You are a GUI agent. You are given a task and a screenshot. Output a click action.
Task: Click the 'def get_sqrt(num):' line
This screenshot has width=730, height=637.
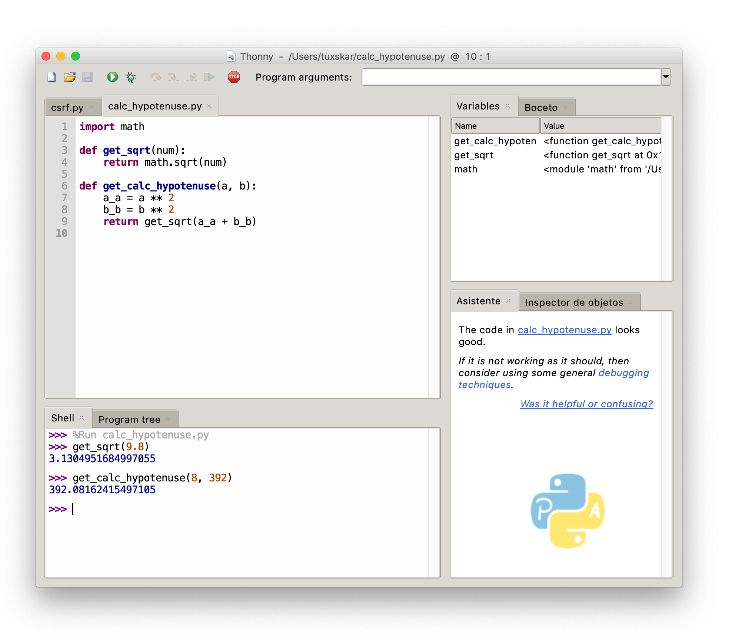tap(132, 150)
